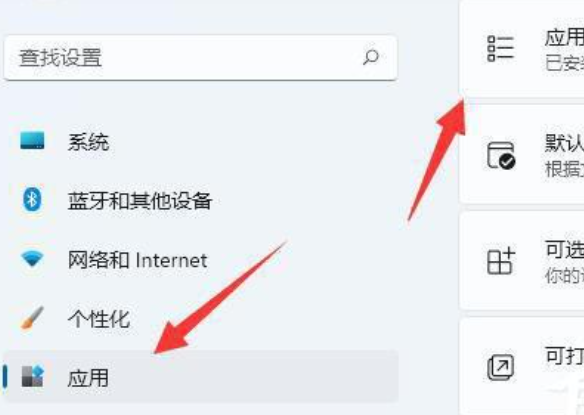
Task: Click the default apps checkmark icon
Action: click(501, 155)
